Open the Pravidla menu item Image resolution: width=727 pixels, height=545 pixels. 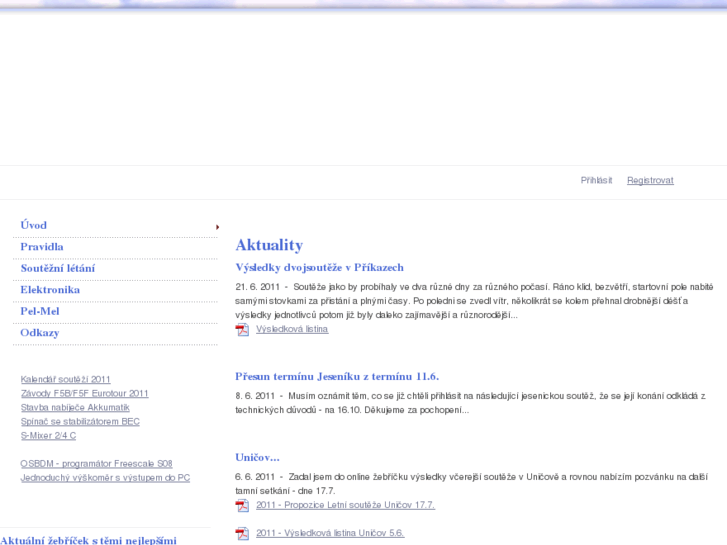(x=42, y=247)
